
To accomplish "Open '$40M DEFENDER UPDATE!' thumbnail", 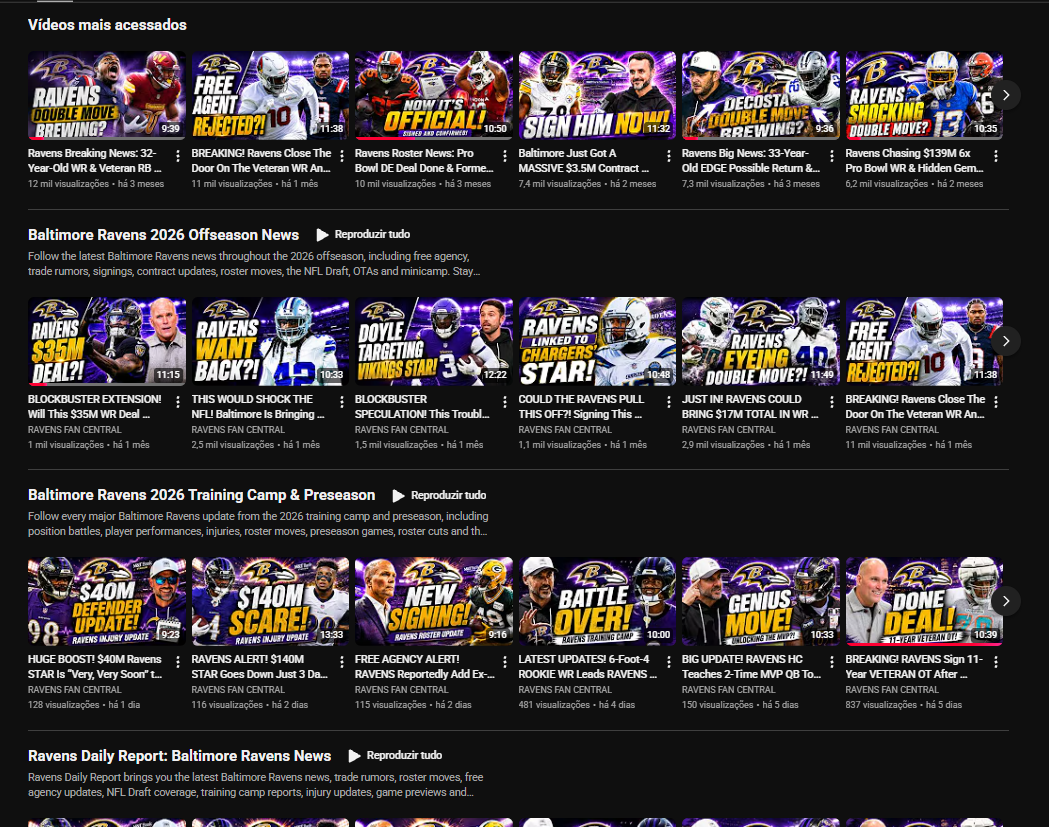I will (x=107, y=602).
